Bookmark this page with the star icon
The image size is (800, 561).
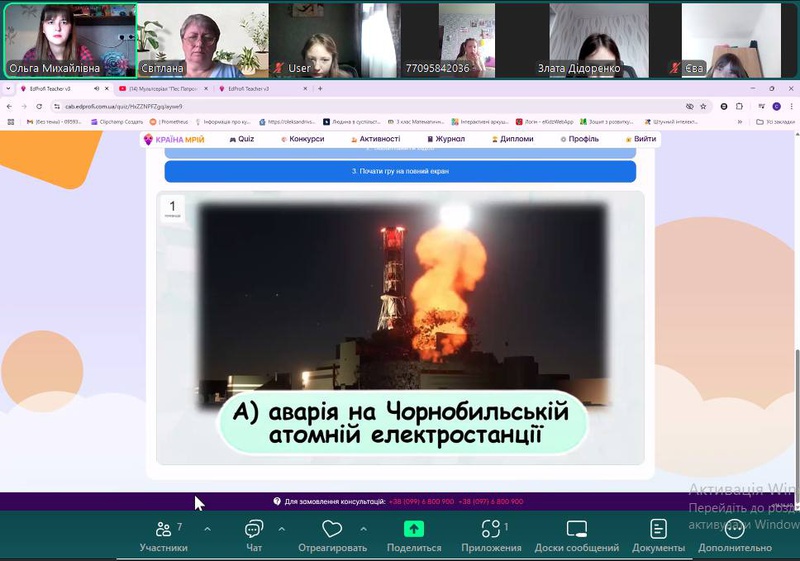click(x=703, y=106)
